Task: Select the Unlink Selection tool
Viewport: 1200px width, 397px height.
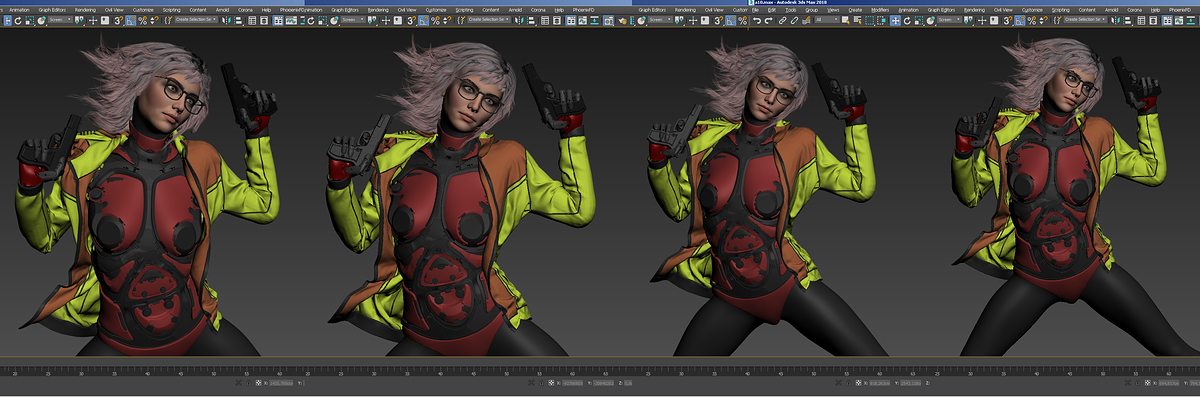Action: pyautogui.click(x=794, y=20)
